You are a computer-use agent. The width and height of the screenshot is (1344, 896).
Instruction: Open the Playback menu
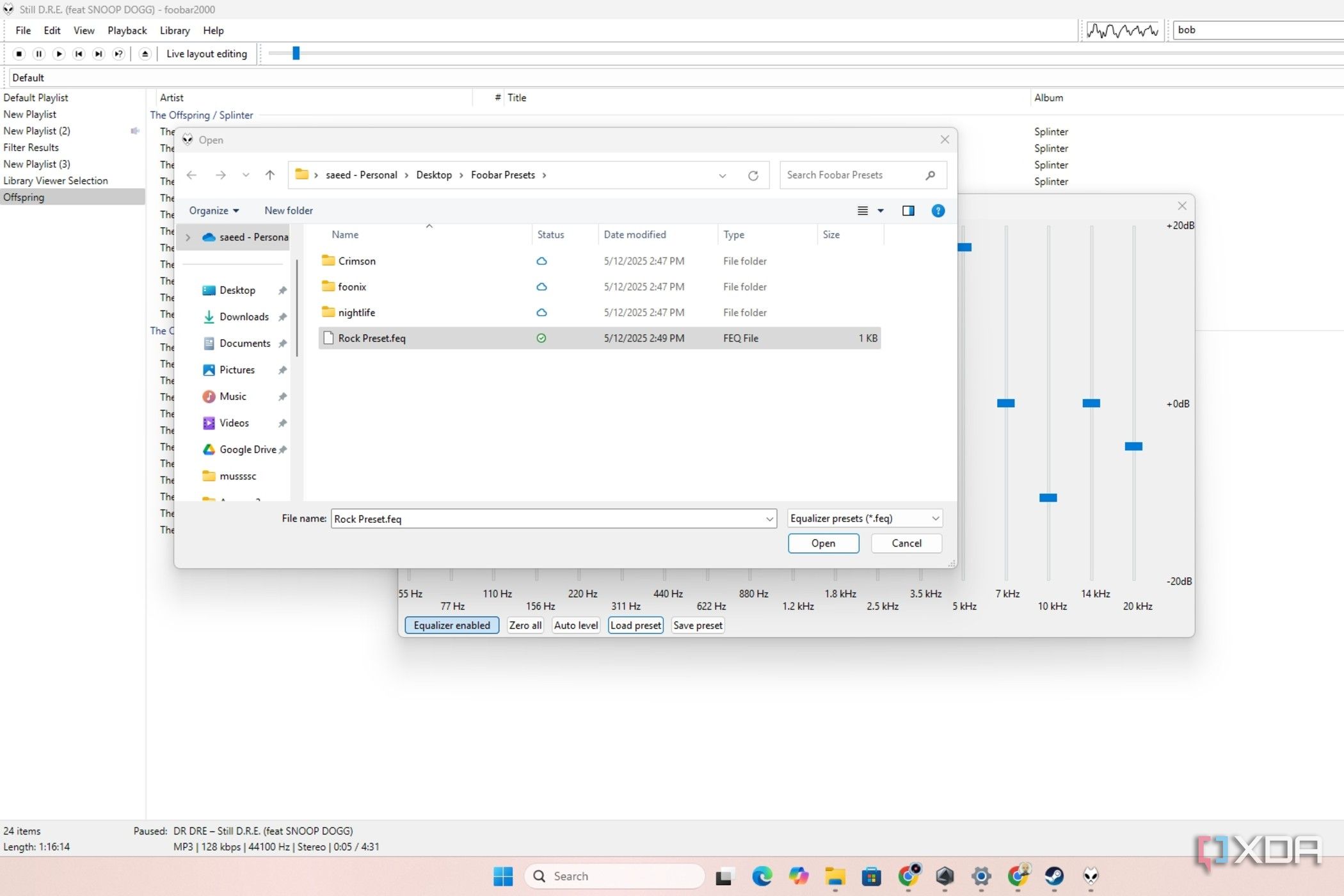127,31
